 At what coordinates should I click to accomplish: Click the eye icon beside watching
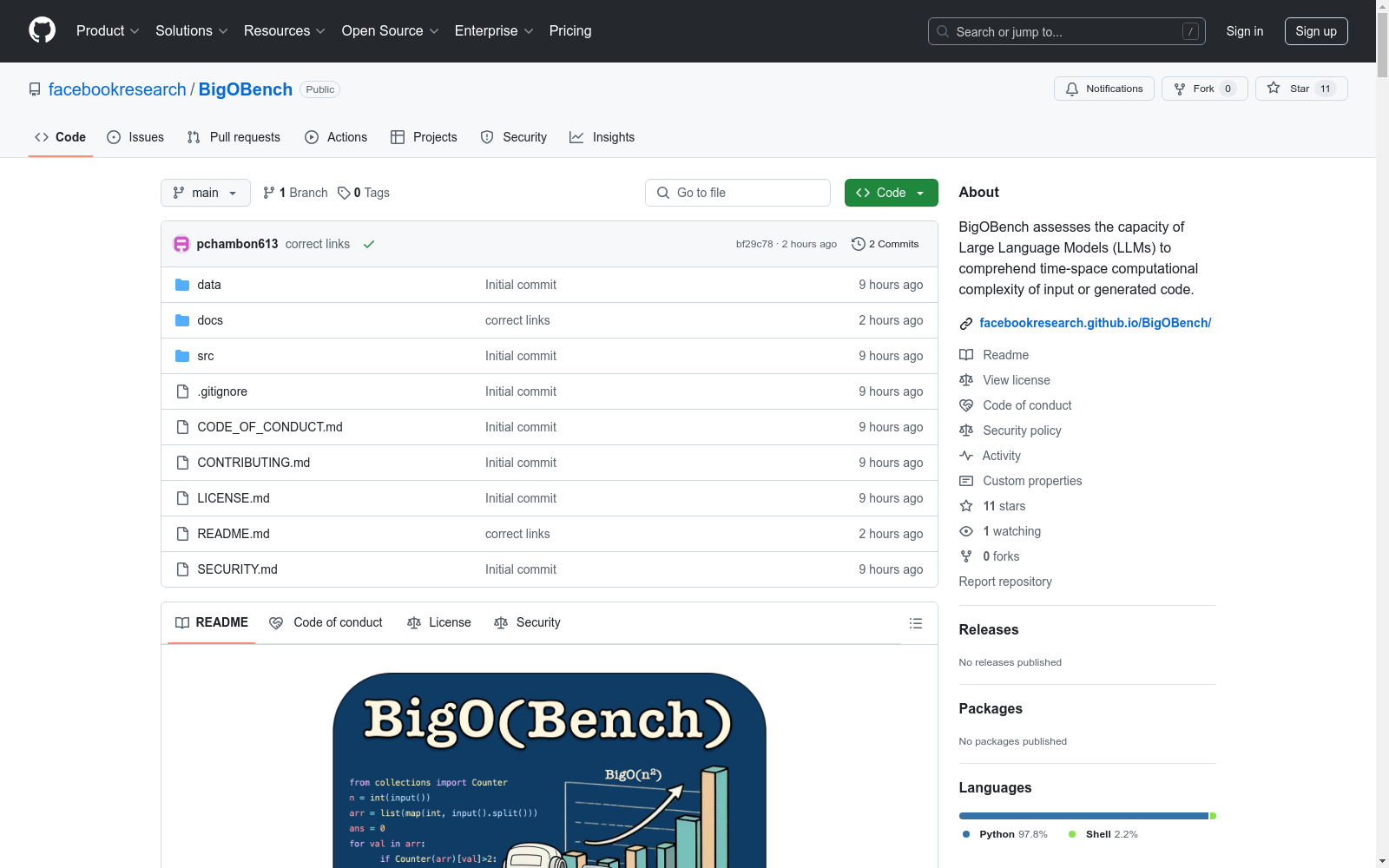pyautogui.click(x=966, y=531)
